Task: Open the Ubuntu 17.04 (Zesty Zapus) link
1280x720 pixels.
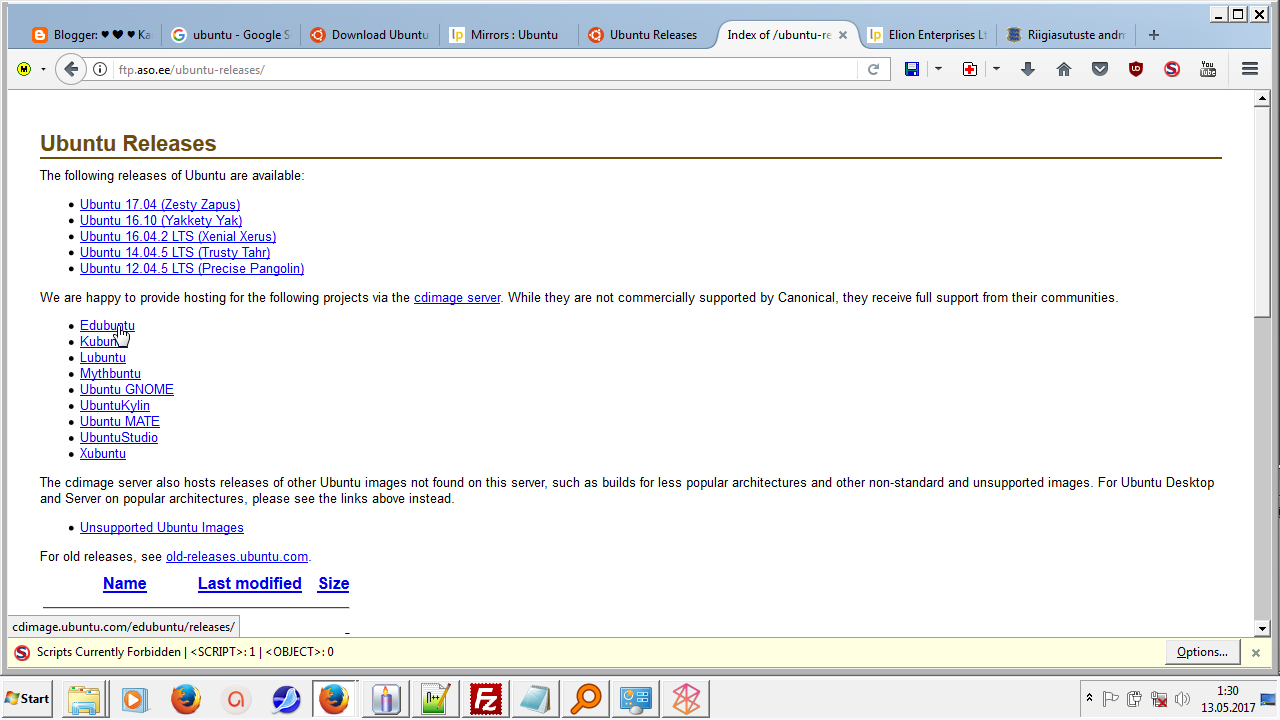Action: (x=160, y=205)
